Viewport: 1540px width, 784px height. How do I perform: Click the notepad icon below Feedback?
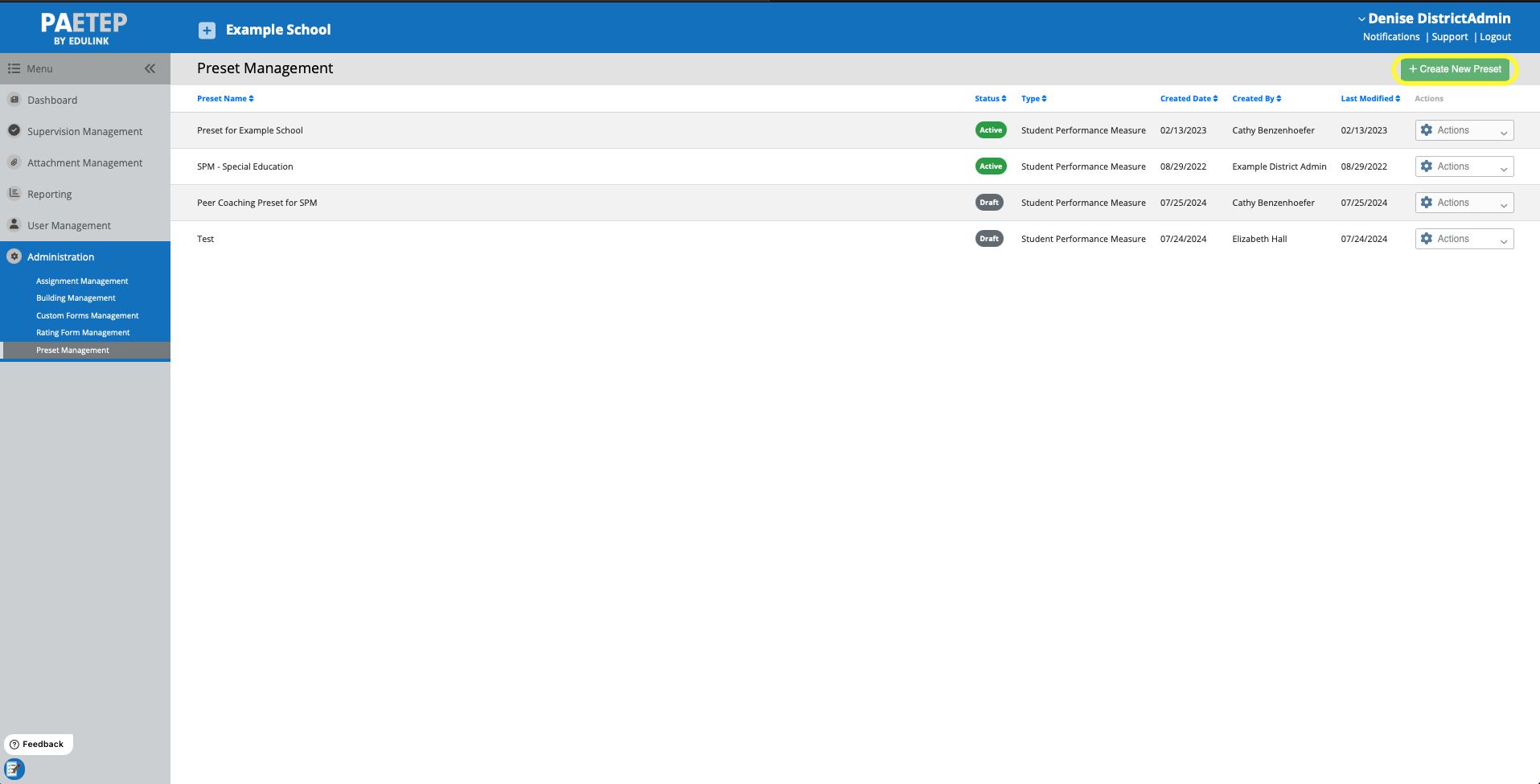(x=14, y=770)
